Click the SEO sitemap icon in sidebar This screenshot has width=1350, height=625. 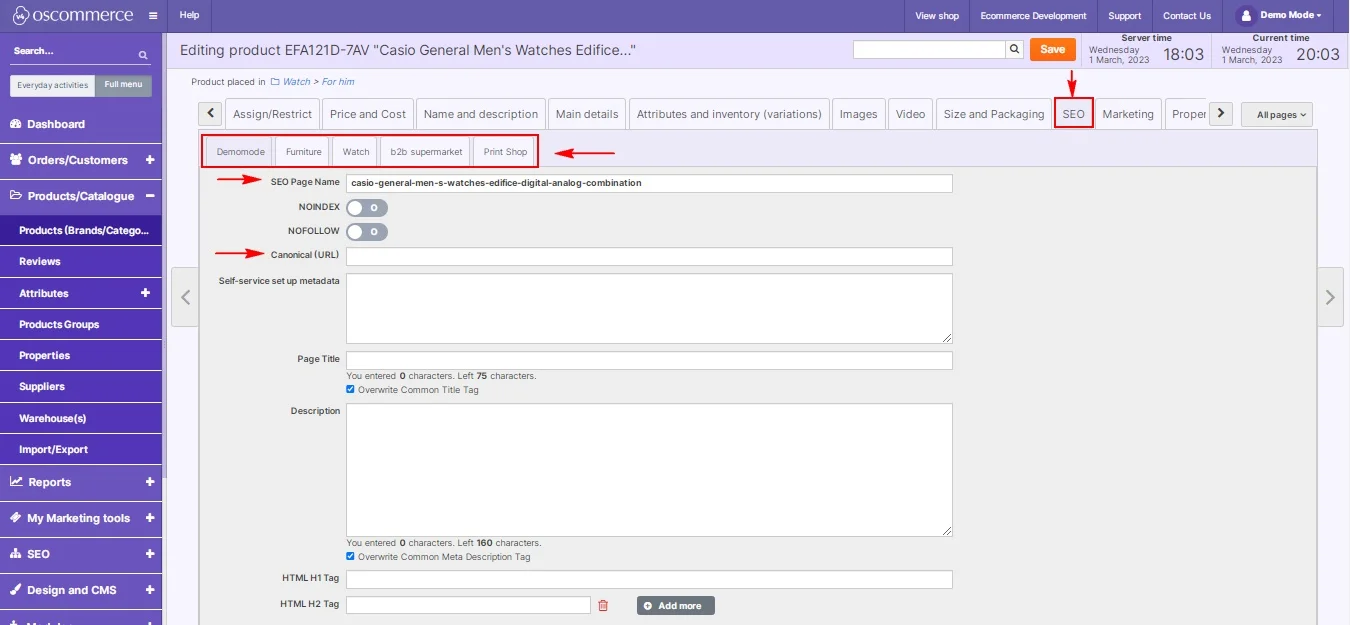coord(16,554)
